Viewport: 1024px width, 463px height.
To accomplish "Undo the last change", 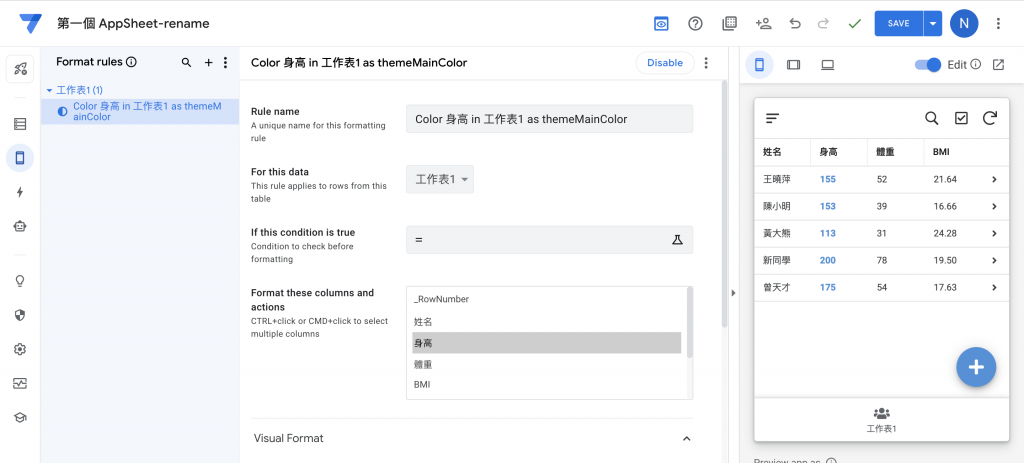I will tap(795, 23).
